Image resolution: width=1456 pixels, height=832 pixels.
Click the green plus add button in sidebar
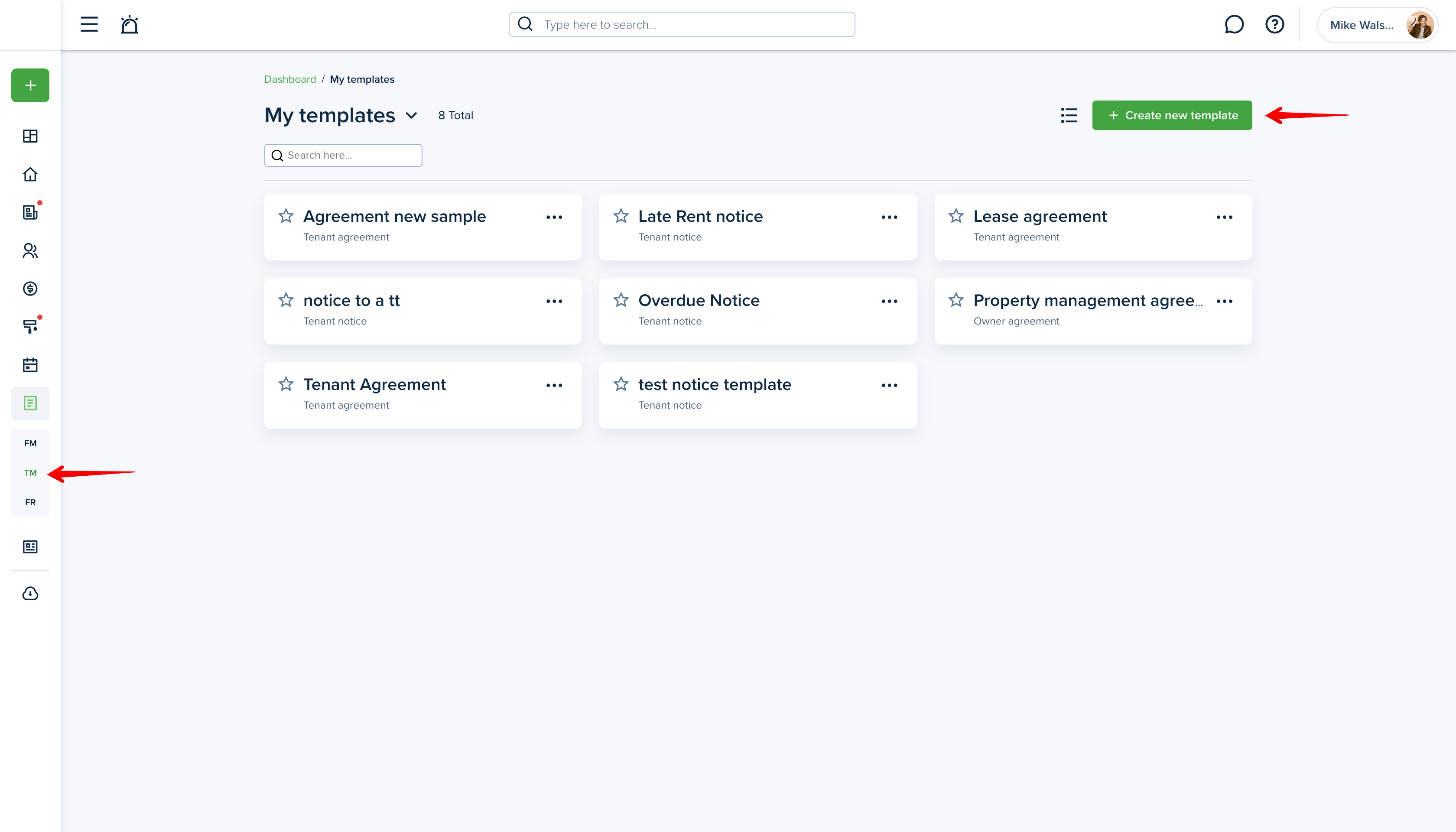(30, 86)
